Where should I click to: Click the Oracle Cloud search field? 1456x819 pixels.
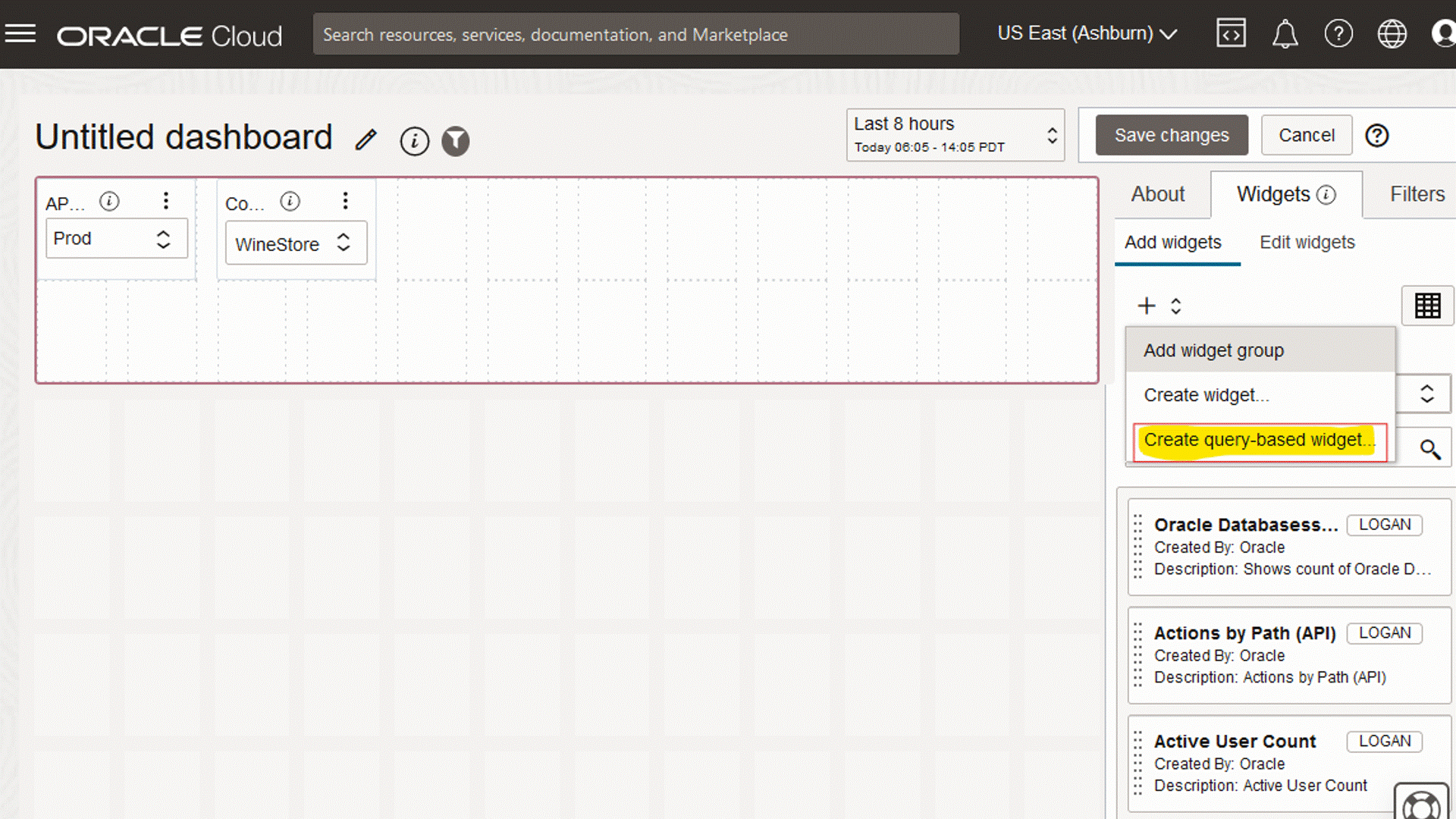point(635,35)
